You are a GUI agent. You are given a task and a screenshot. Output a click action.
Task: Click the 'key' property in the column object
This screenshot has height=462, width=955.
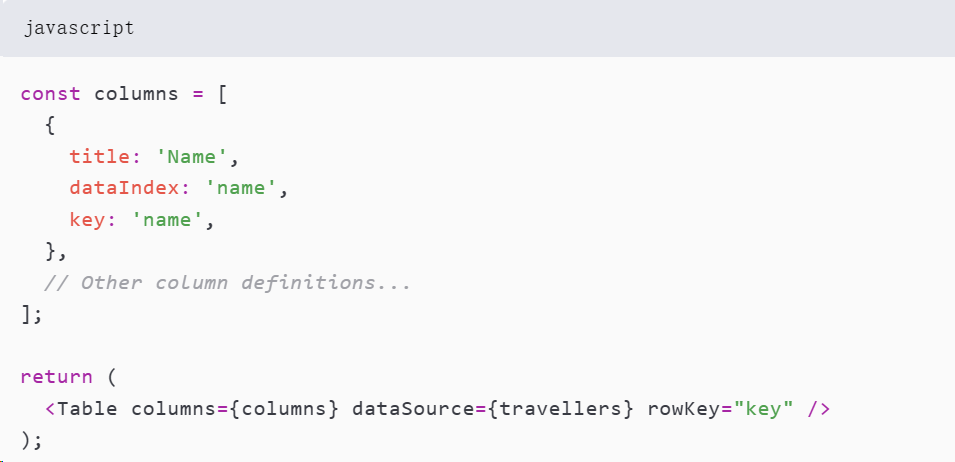click(86, 220)
